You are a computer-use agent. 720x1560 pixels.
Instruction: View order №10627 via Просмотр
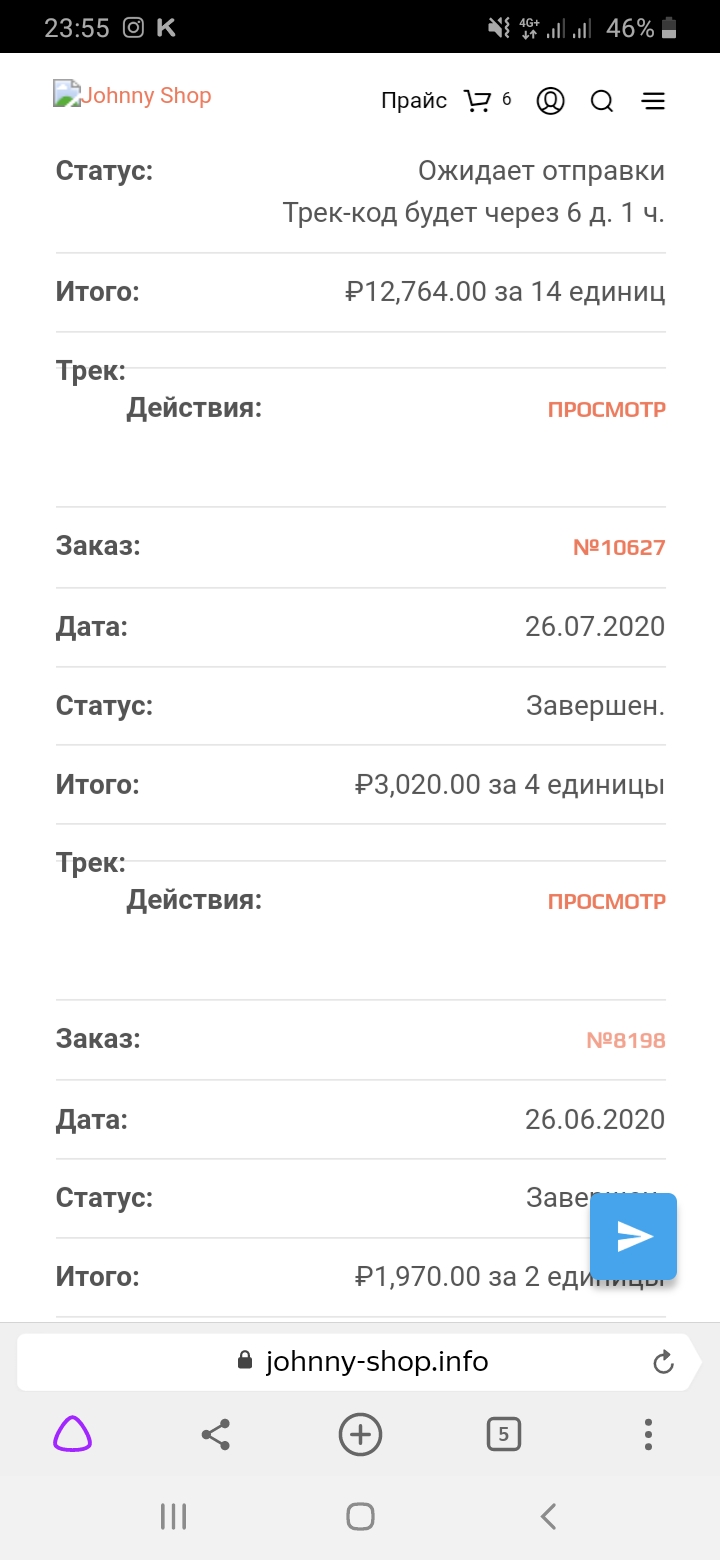(606, 901)
